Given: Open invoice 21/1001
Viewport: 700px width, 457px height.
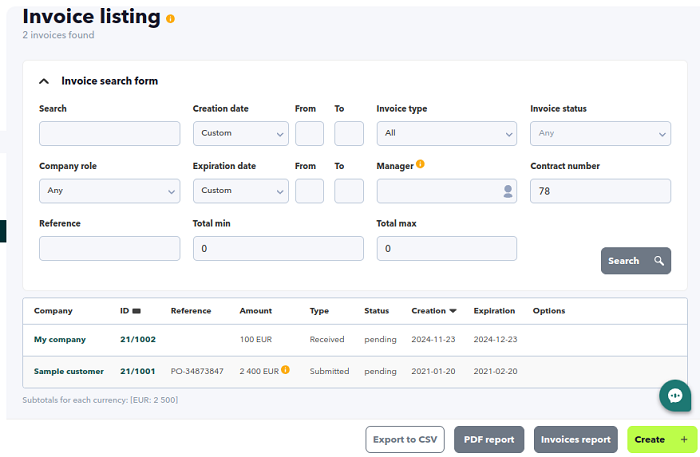Looking at the screenshot, I should pos(138,371).
